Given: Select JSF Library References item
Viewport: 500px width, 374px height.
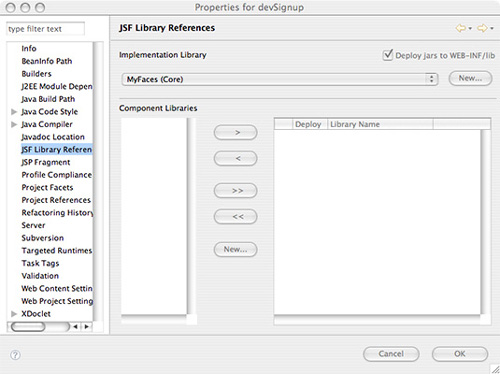Looking at the screenshot, I should click(x=56, y=150).
